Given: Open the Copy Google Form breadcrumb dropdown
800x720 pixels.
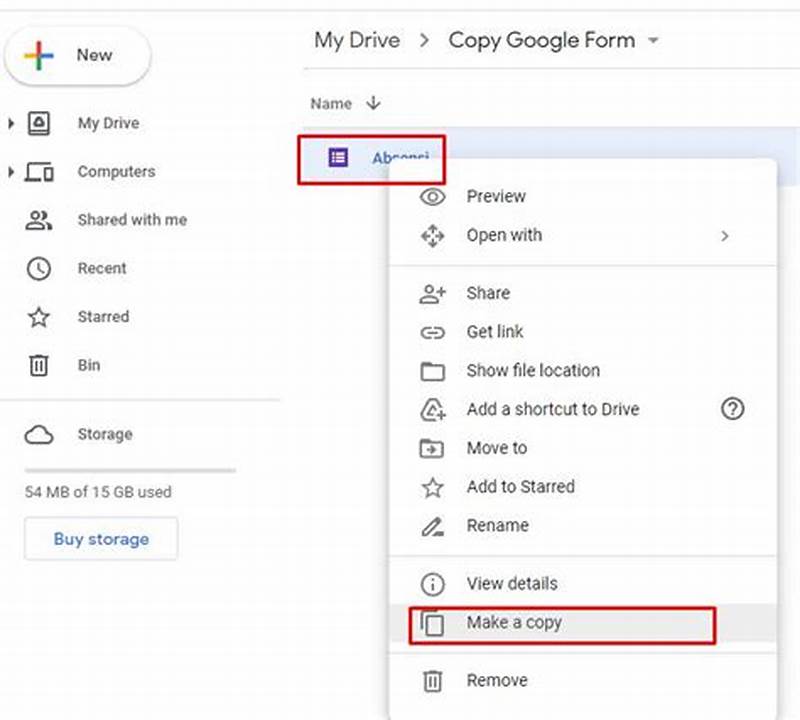Looking at the screenshot, I should 654,40.
